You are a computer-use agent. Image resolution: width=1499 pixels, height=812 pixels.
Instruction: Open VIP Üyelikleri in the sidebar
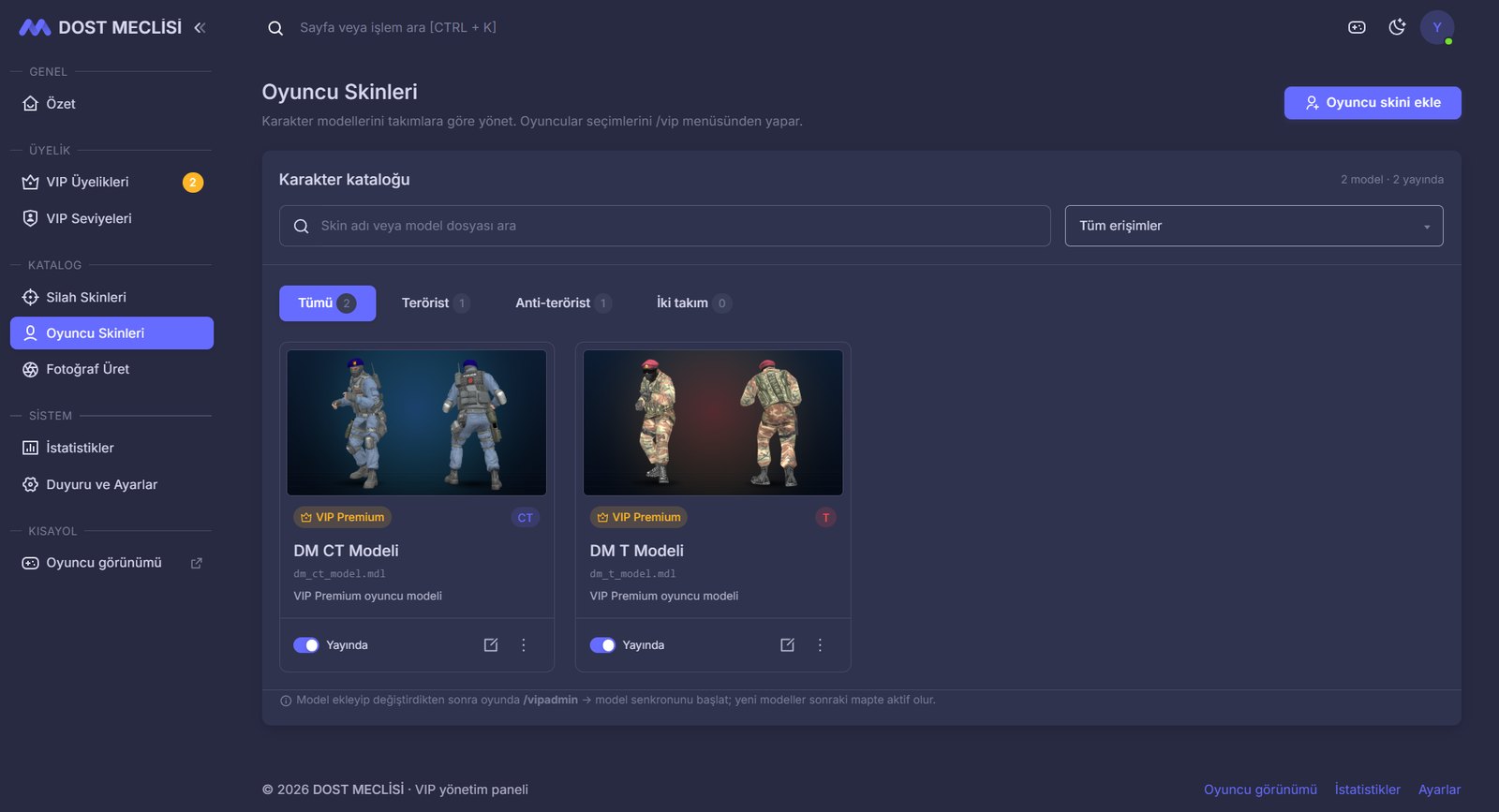(111, 183)
